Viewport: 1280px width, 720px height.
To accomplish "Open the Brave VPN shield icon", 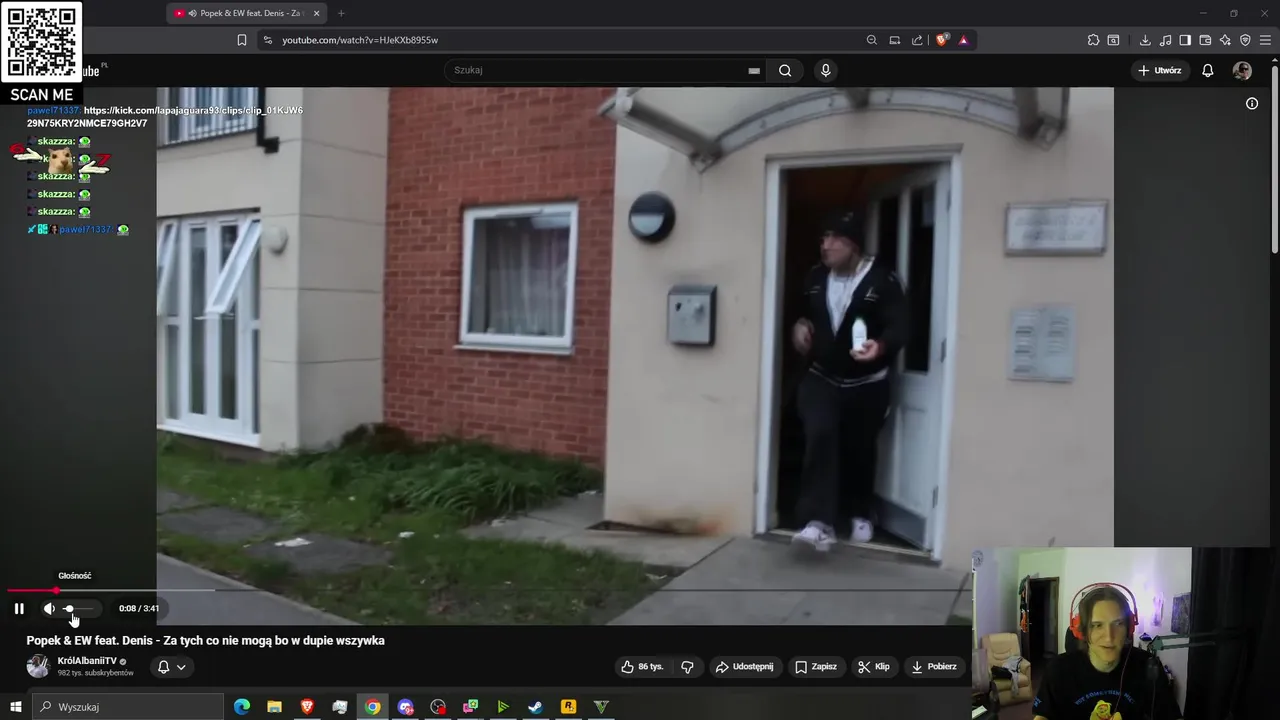I will point(1245,40).
